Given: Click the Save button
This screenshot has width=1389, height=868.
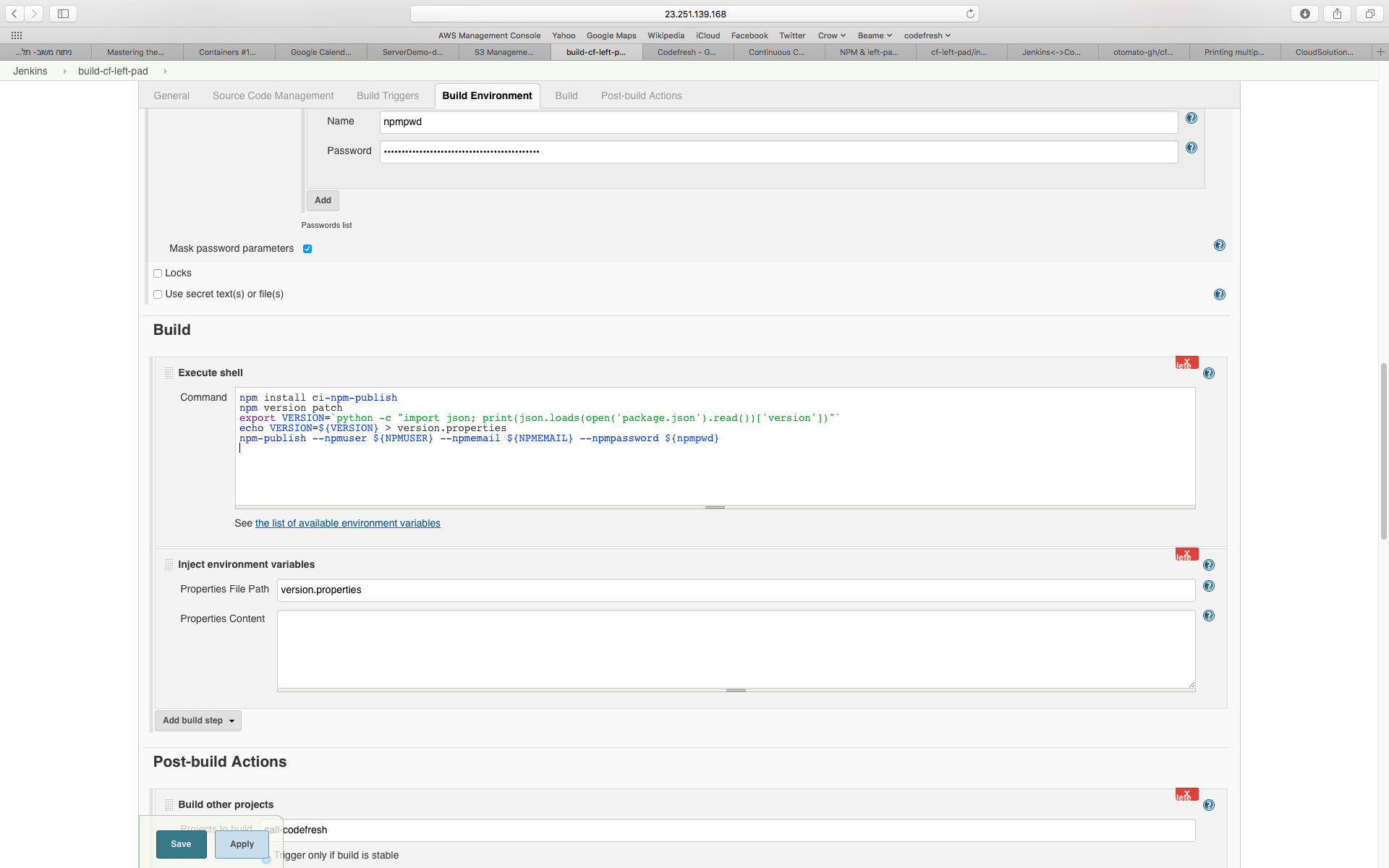Looking at the screenshot, I should [181, 844].
